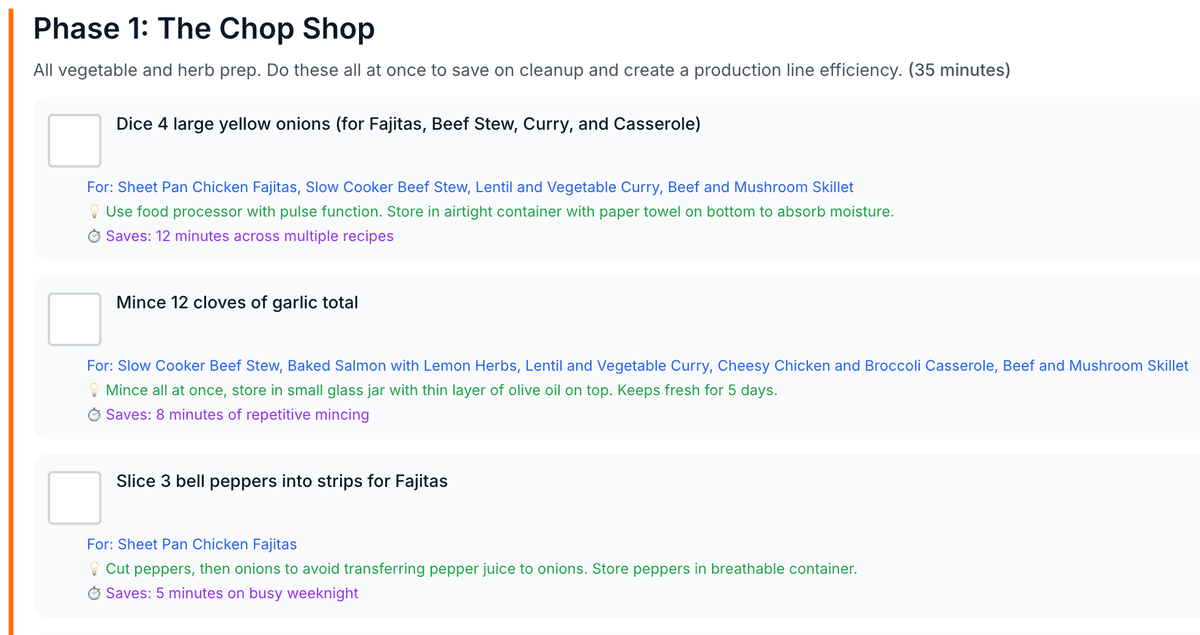Click the Slice 3 bell peppers into strips title
This screenshot has height=635, width=1200.
[x=282, y=481]
